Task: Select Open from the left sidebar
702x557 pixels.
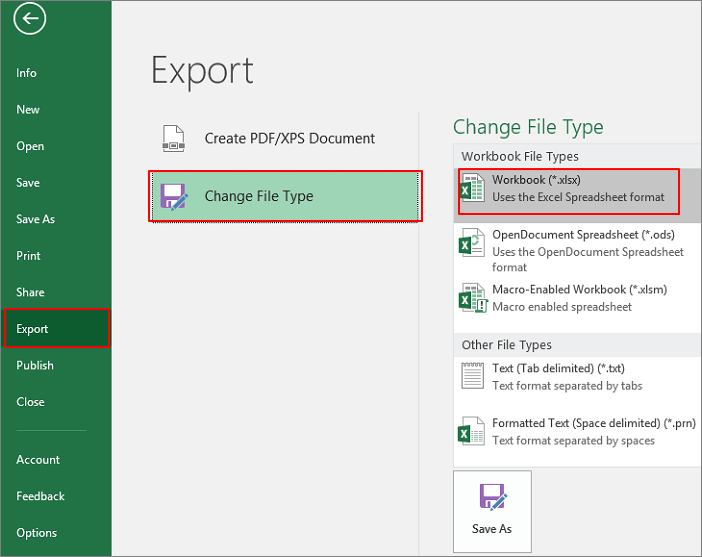Action: tap(30, 146)
